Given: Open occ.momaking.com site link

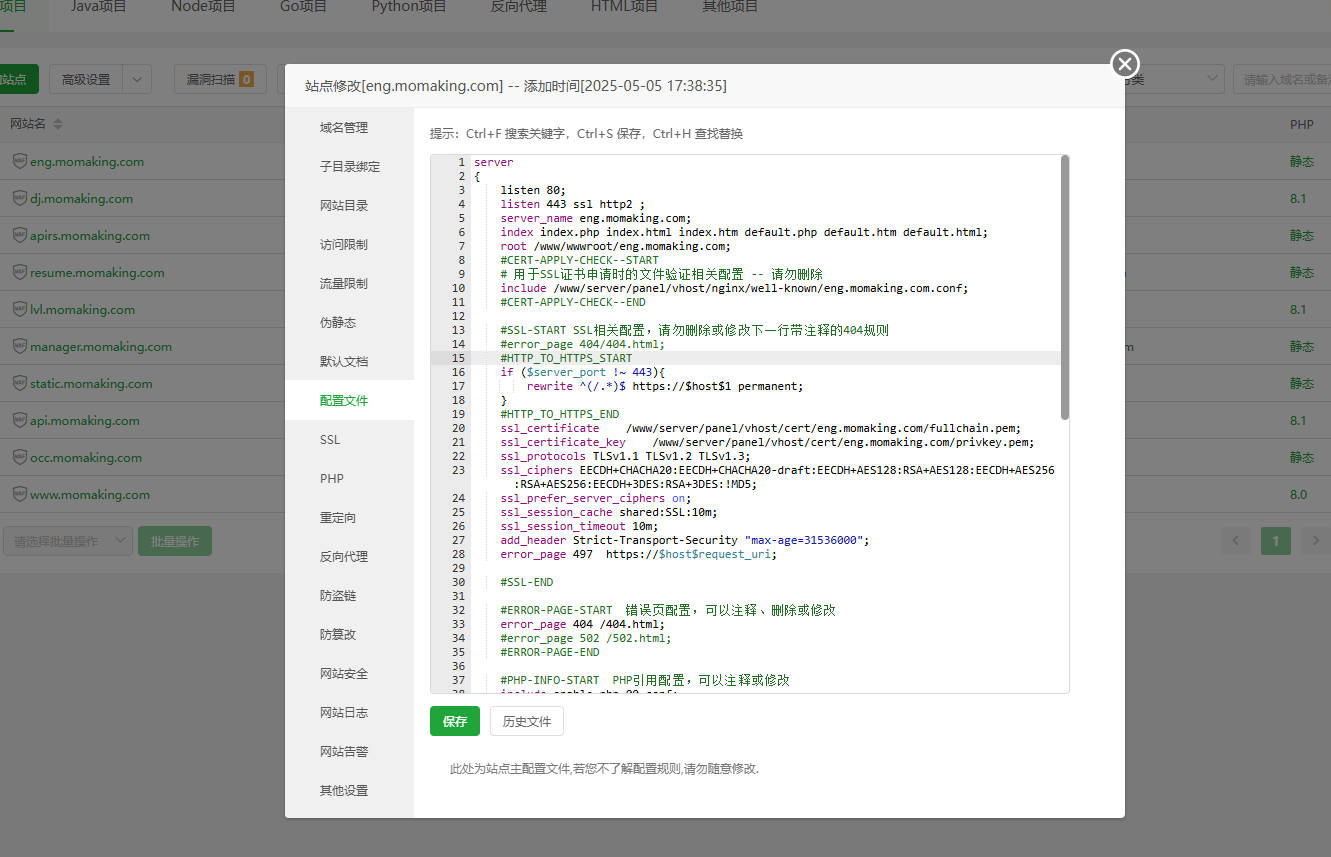Looking at the screenshot, I should [86, 457].
